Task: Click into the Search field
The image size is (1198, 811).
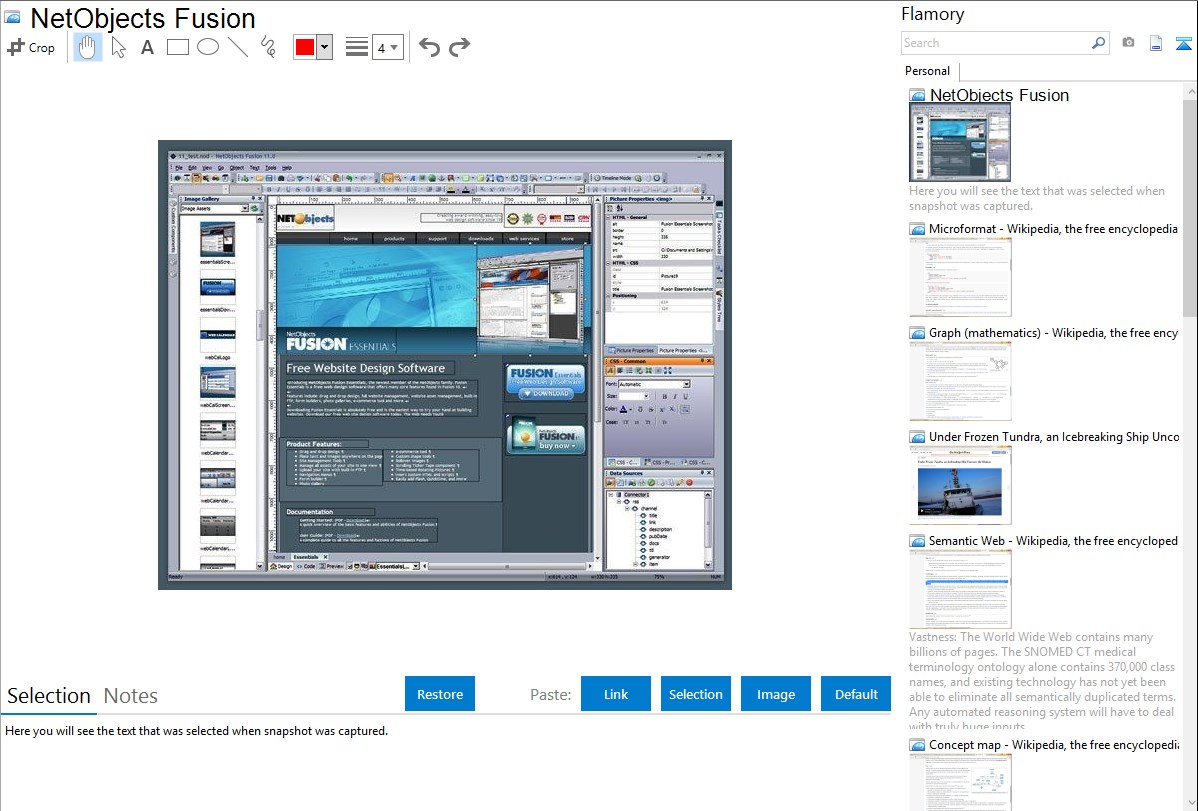Action: point(995,43)
